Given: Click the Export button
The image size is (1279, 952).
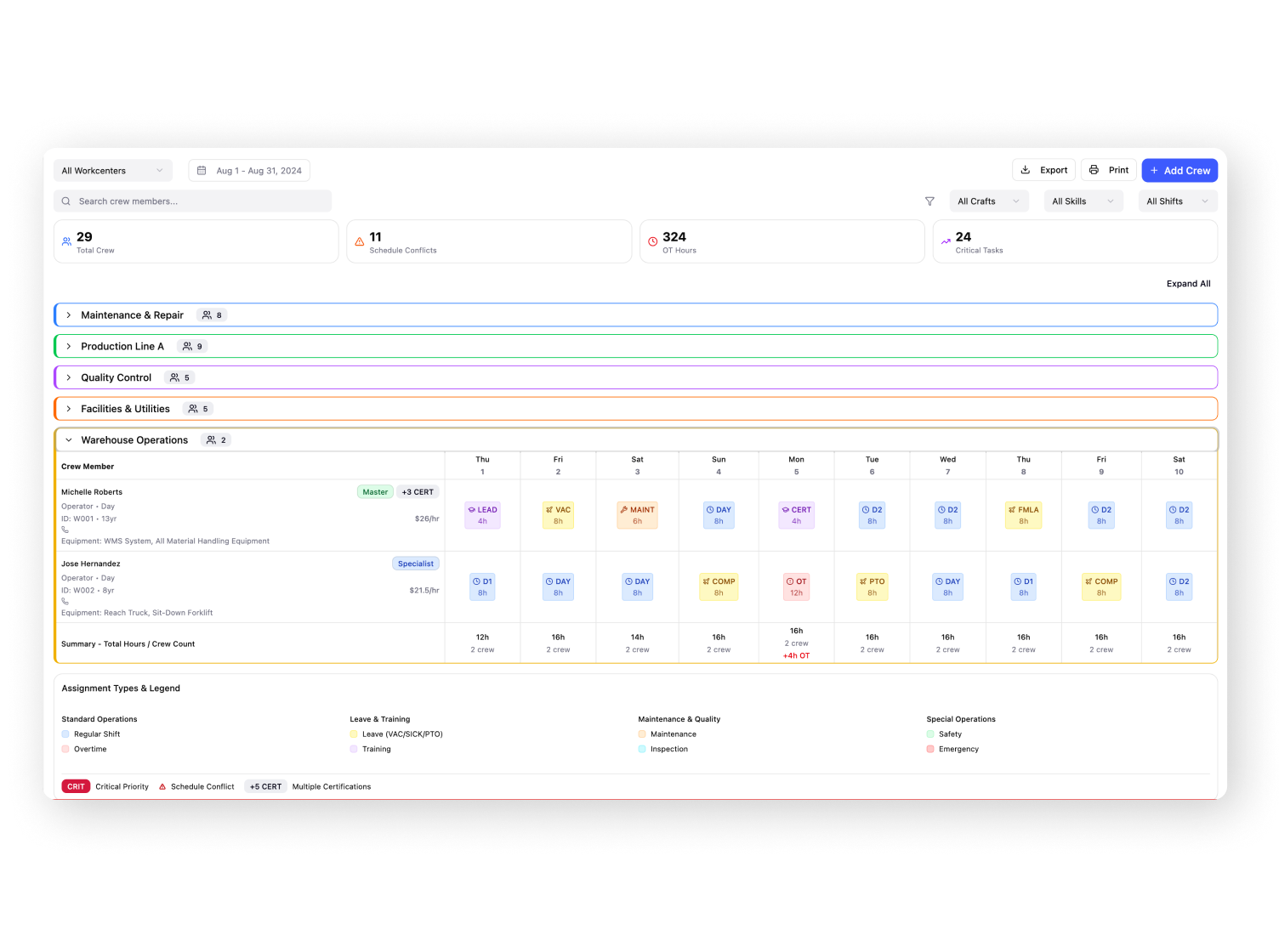Looking at the screenshot, I should 1043,170.
